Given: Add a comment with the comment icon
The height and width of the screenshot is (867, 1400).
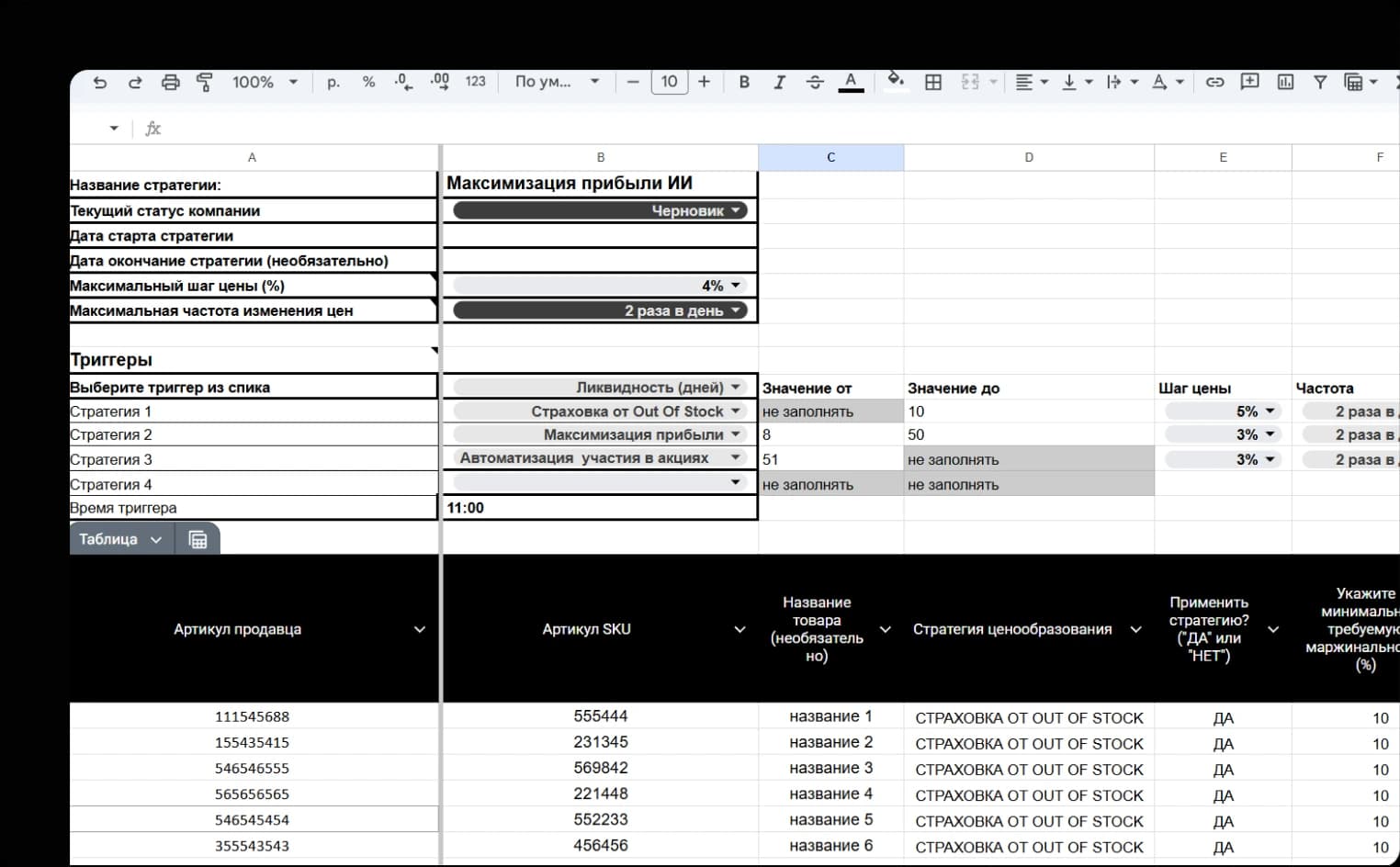Looking at the screenshot, I should 1249,82.
